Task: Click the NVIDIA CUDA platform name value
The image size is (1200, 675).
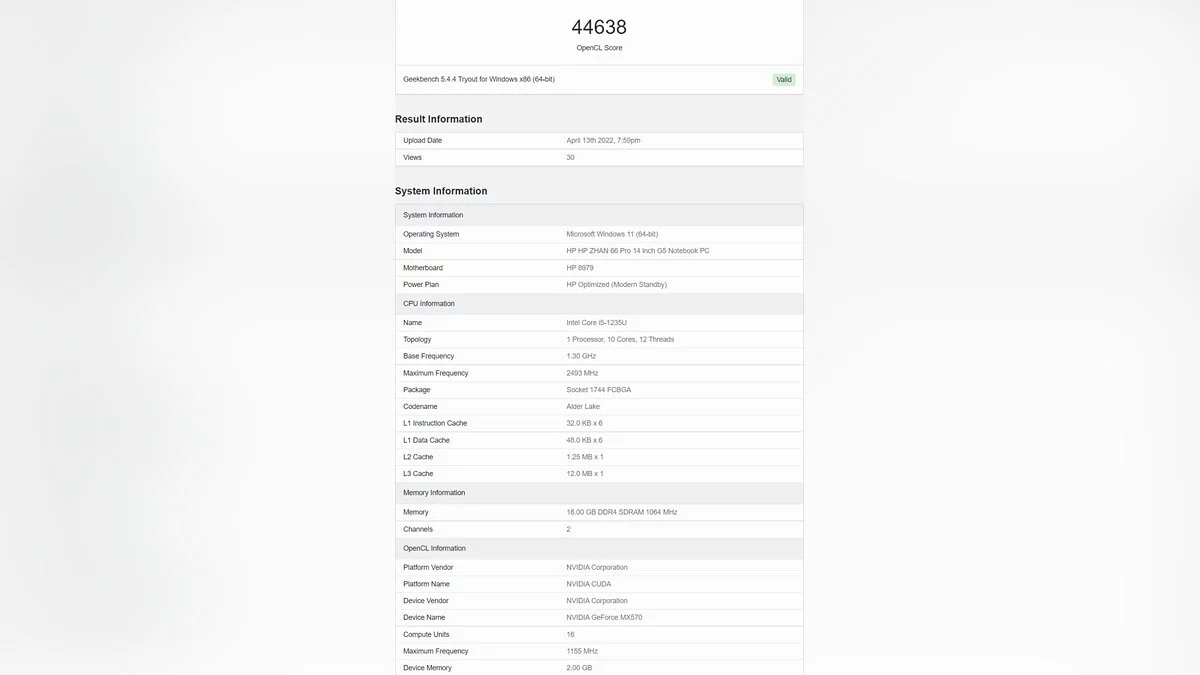Action: (588, 584)
